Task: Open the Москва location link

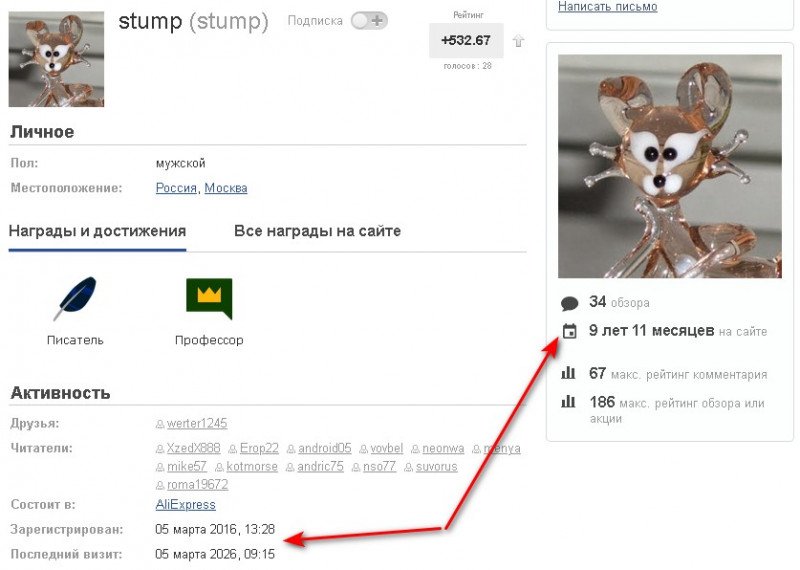Action: tap(226, 188)
